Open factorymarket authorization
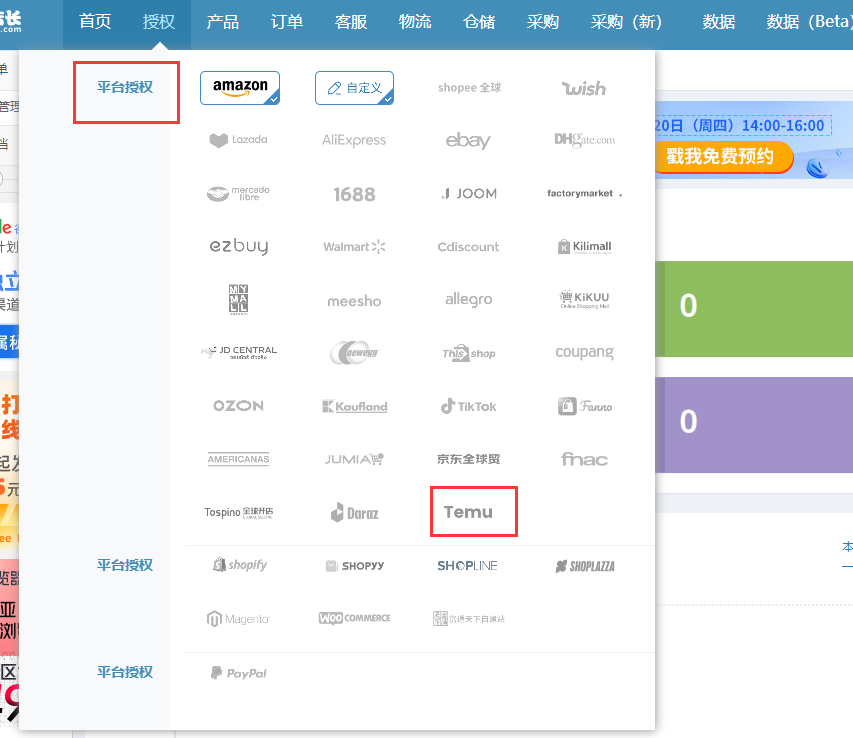Image resolution: width=853 pixels, height=738 pixels. tap(584, 193)
